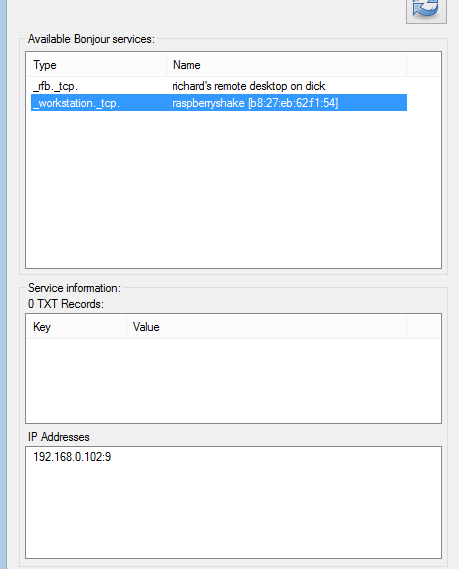The image size is (459, 569).
Task: Click the 0 TXT Records label
Action: 66,304
